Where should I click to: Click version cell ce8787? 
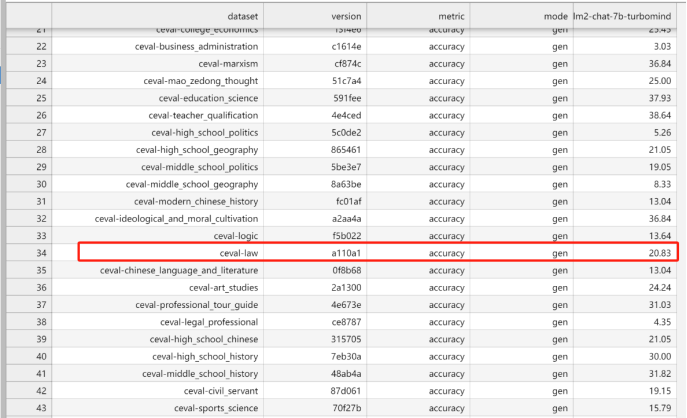315,322
